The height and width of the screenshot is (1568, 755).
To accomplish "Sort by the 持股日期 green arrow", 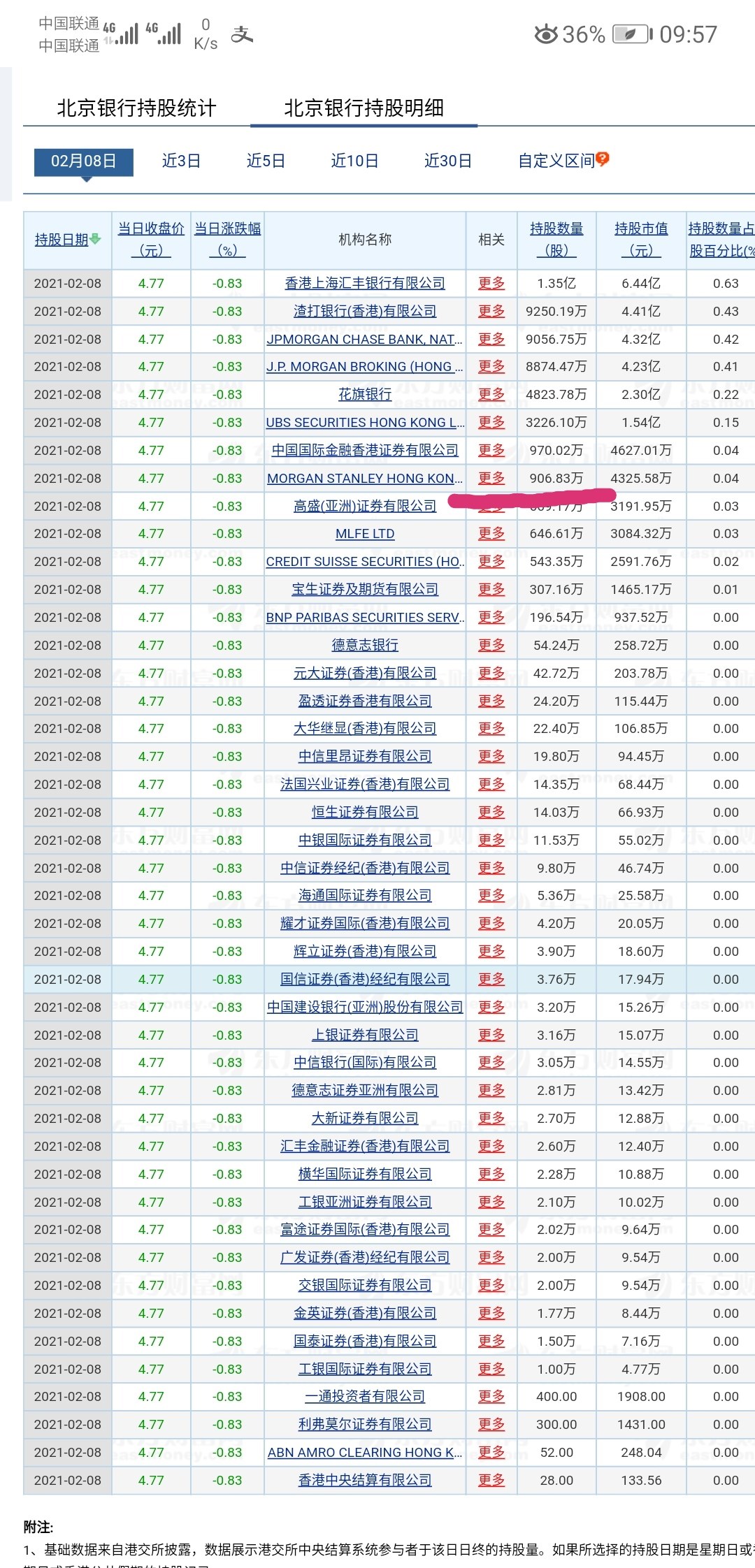I will coord(95,240).
